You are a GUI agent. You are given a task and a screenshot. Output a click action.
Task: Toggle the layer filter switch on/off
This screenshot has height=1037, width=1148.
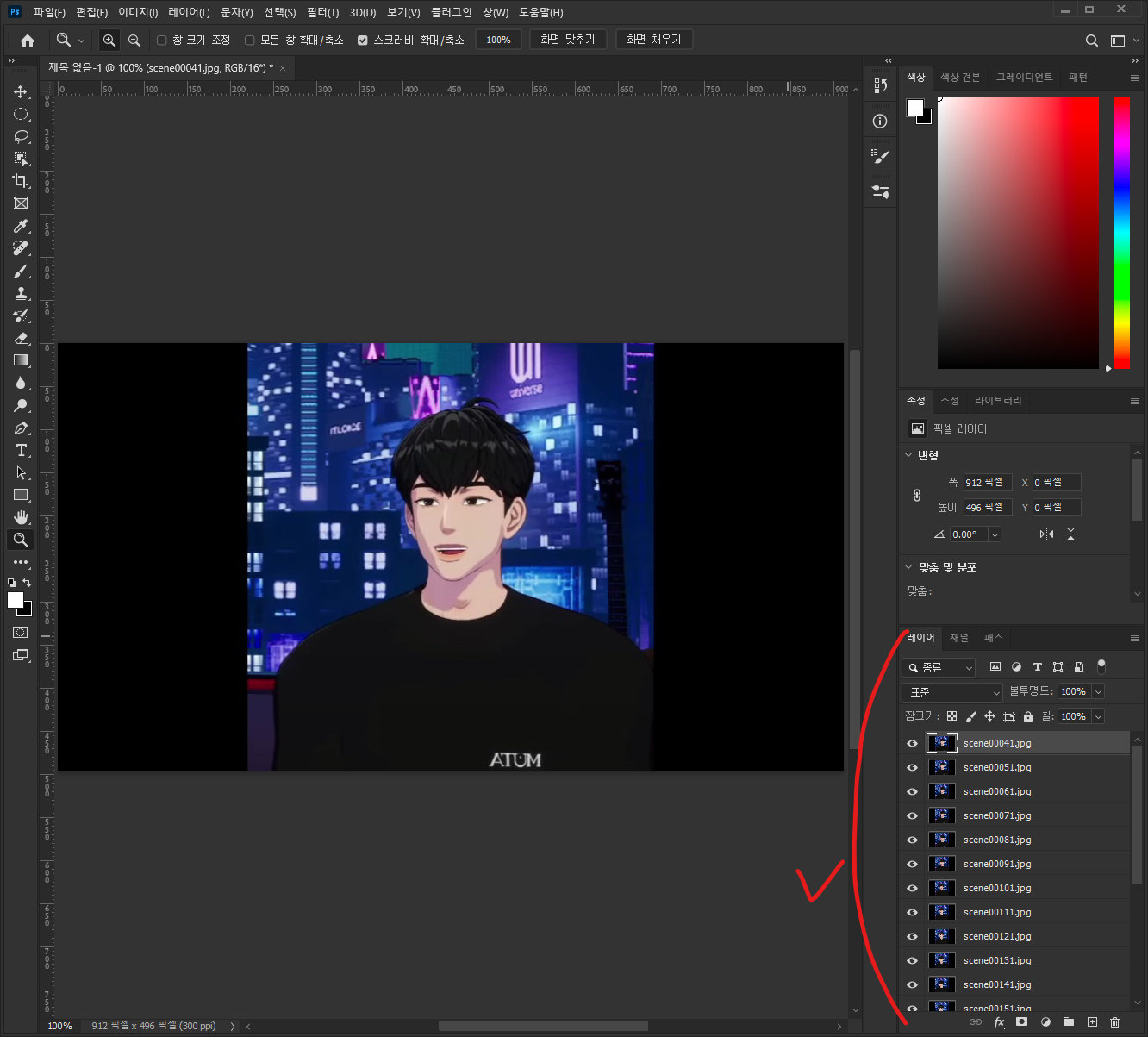click(x=1101, y=666)
